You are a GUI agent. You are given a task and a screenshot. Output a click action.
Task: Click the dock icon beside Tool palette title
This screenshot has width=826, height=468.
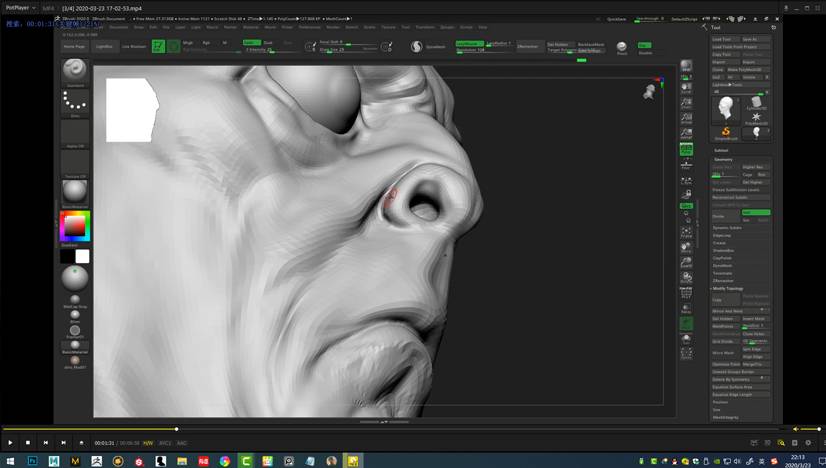pos(773,27)
